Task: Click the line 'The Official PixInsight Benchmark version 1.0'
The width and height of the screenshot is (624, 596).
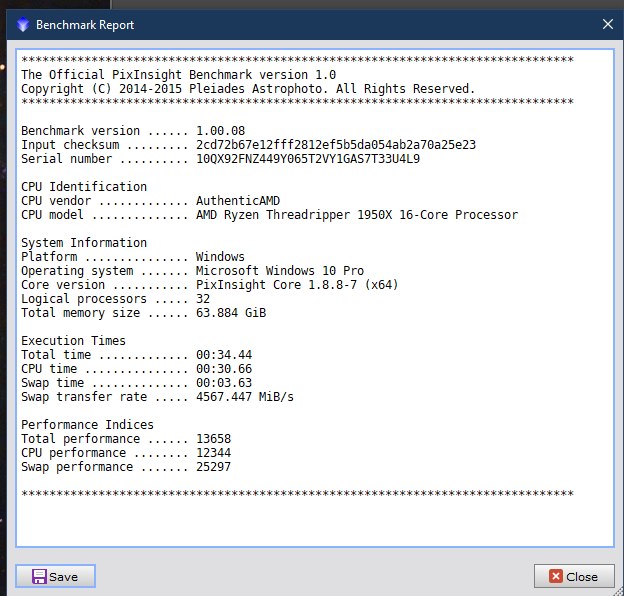Action: 178,75
